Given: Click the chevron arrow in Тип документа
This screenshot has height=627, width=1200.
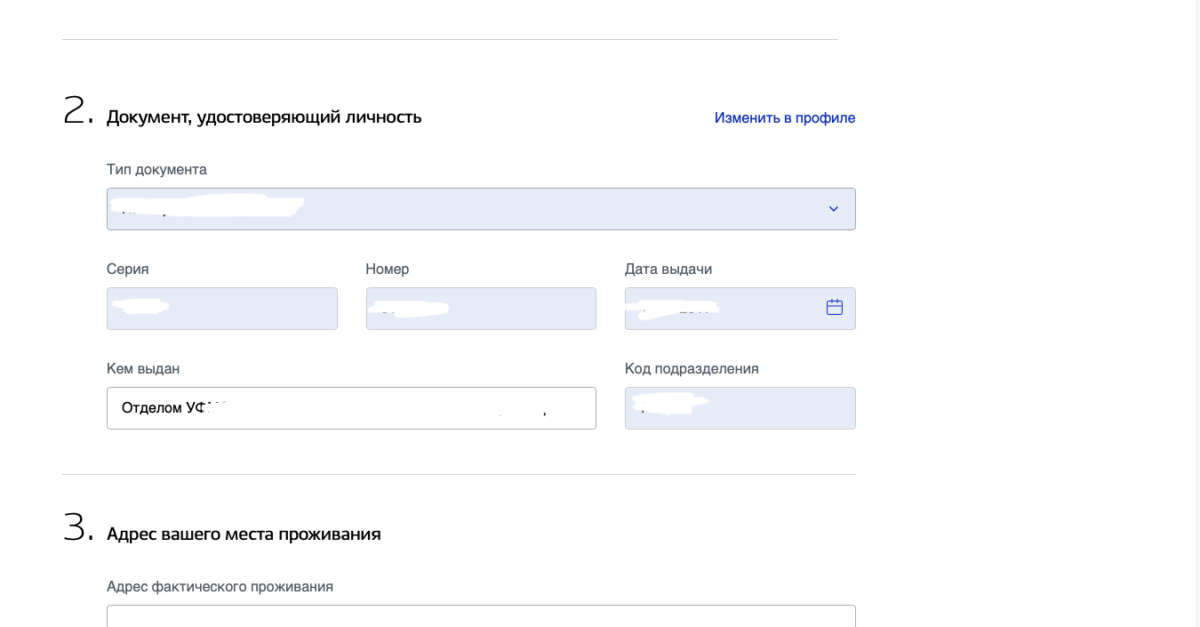Looking at the screenshot, I should 833,209.
